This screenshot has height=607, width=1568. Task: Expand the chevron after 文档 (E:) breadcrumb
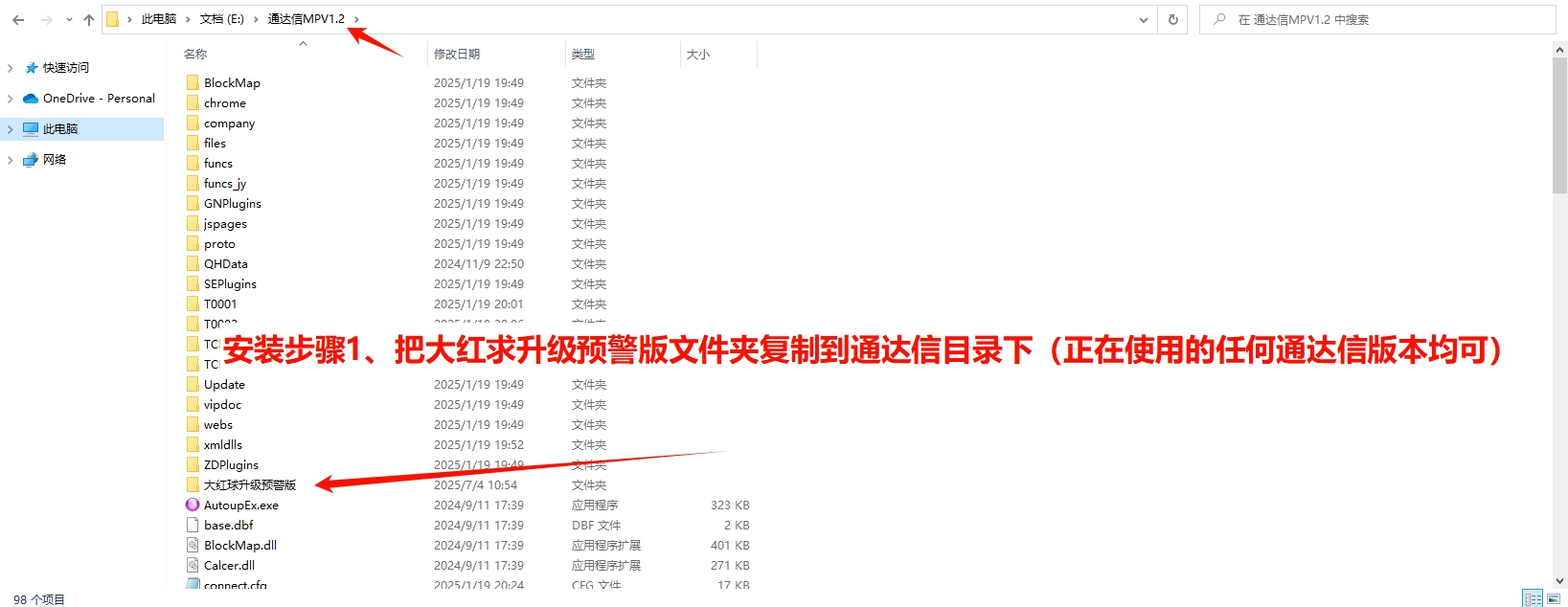coord(256,19)
